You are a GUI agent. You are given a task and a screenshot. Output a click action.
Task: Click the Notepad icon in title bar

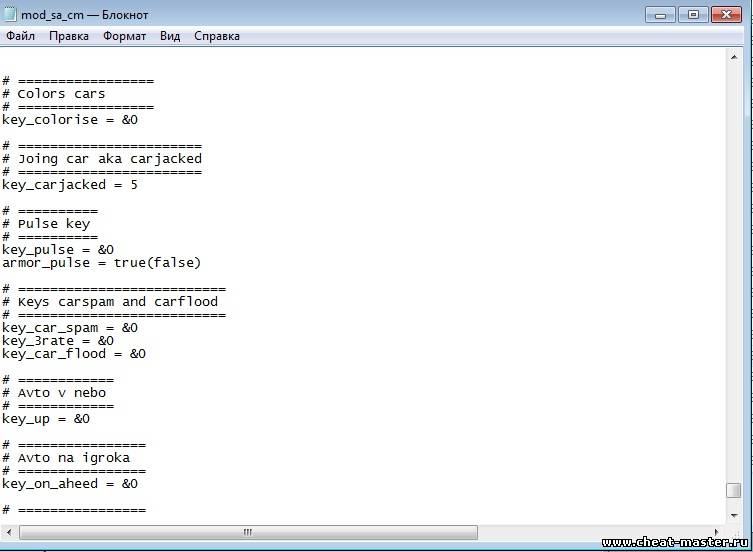tap(10, 14)
